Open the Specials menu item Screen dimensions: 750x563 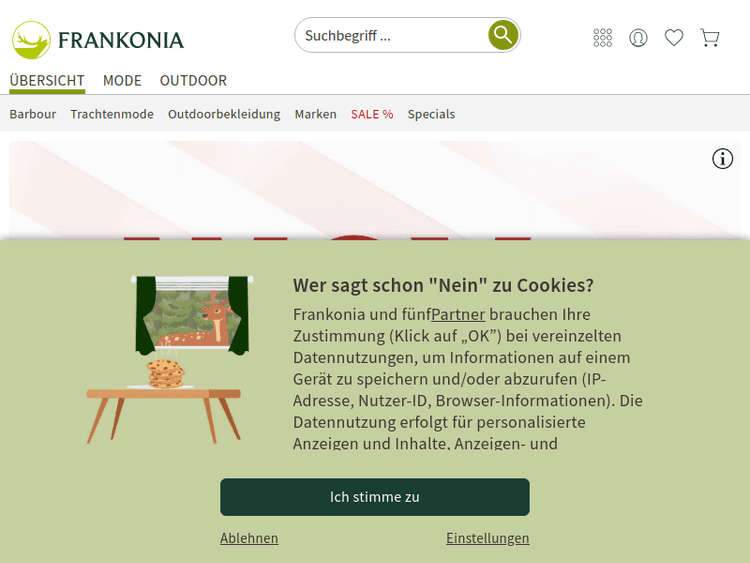coord(431,114)
